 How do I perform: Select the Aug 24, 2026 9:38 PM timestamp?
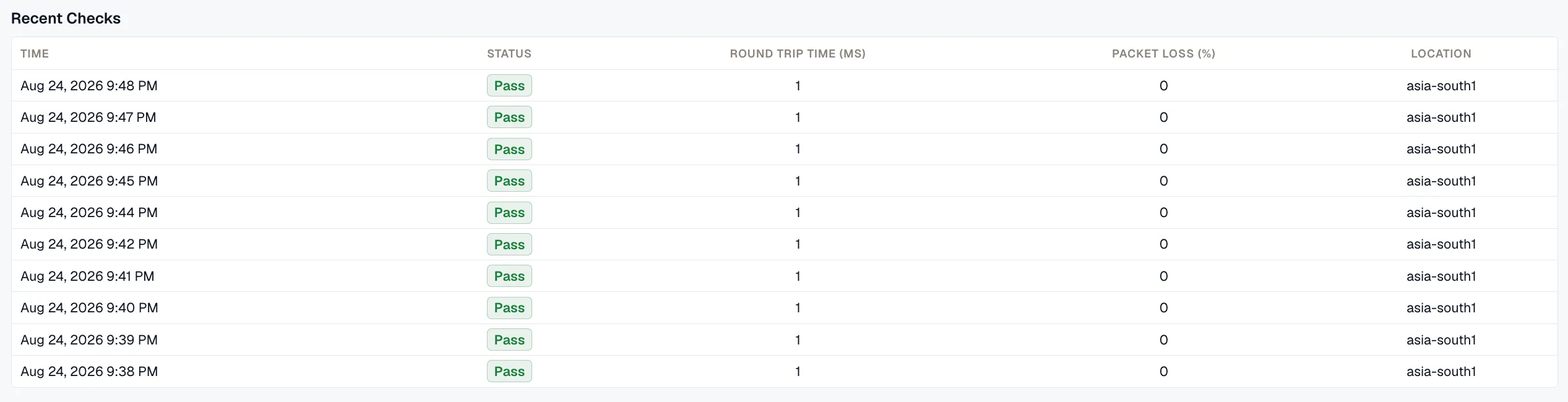pos(89,372)
